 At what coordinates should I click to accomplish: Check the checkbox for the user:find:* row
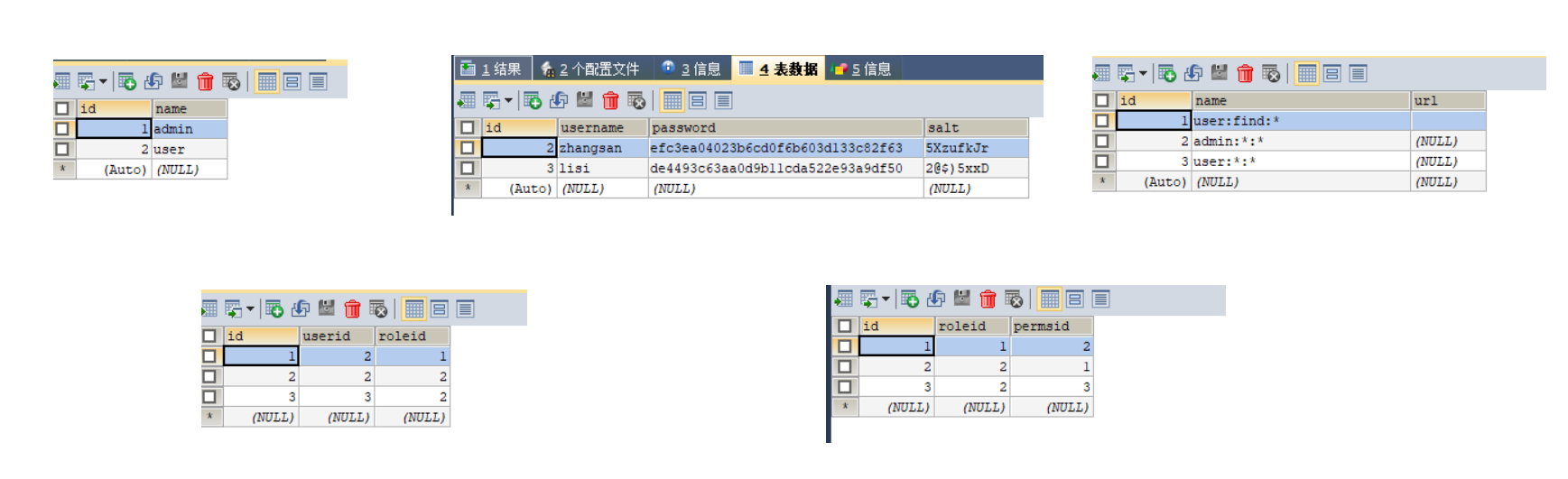point(1102,120)
